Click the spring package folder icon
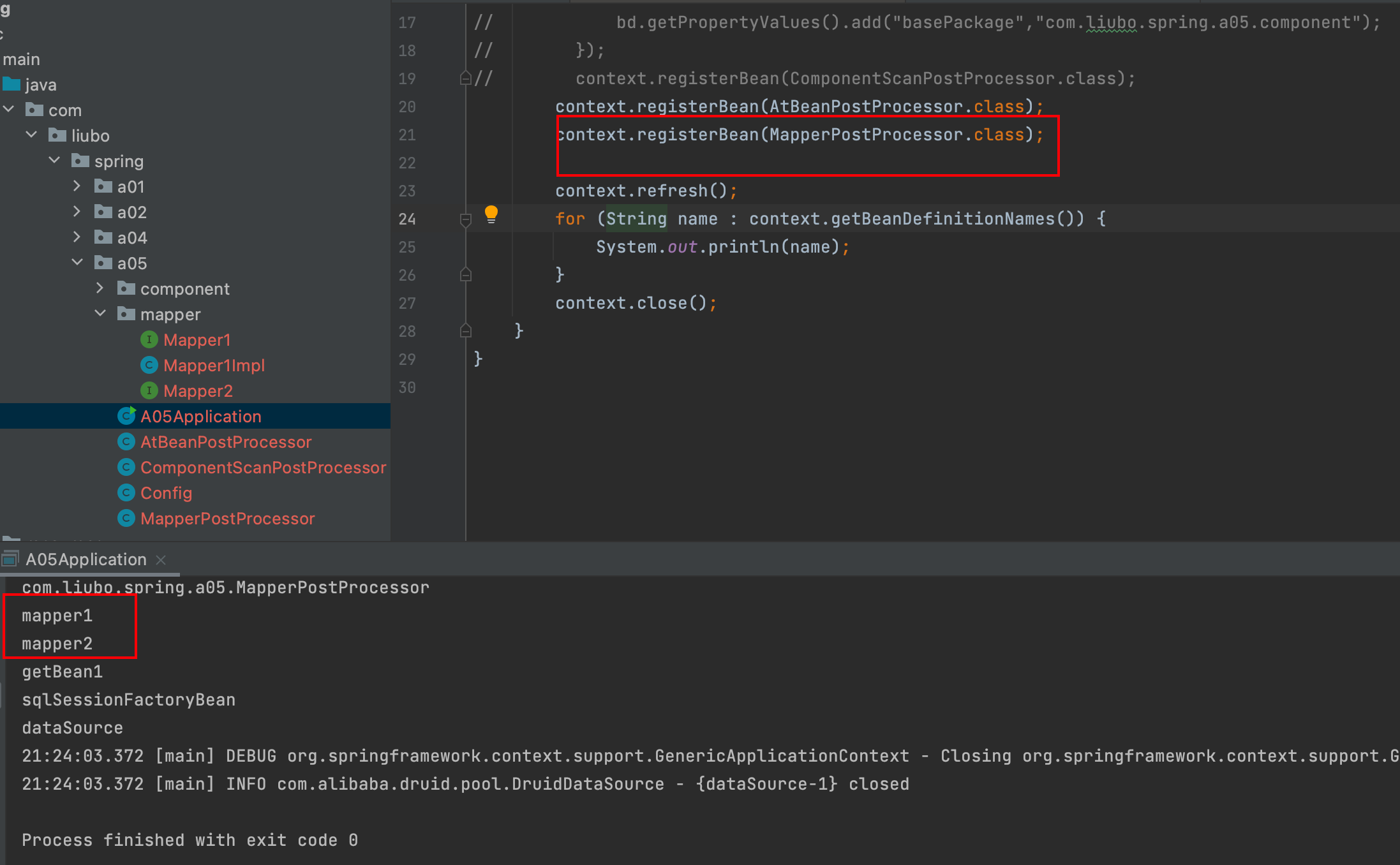This screenshot has width=1400, height=865. click(80, 160)
